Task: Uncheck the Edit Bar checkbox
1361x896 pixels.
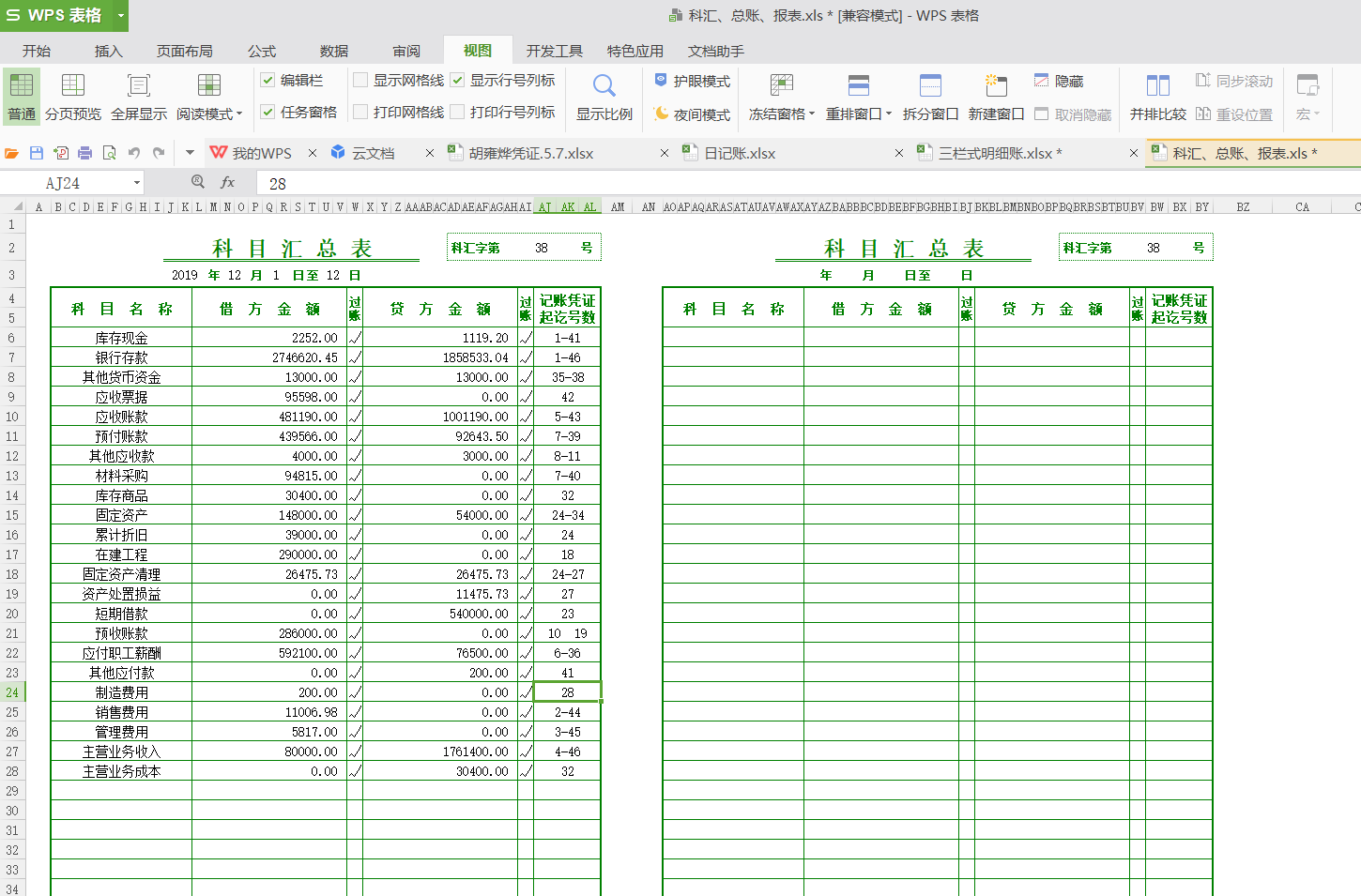Action: [268, 81]
